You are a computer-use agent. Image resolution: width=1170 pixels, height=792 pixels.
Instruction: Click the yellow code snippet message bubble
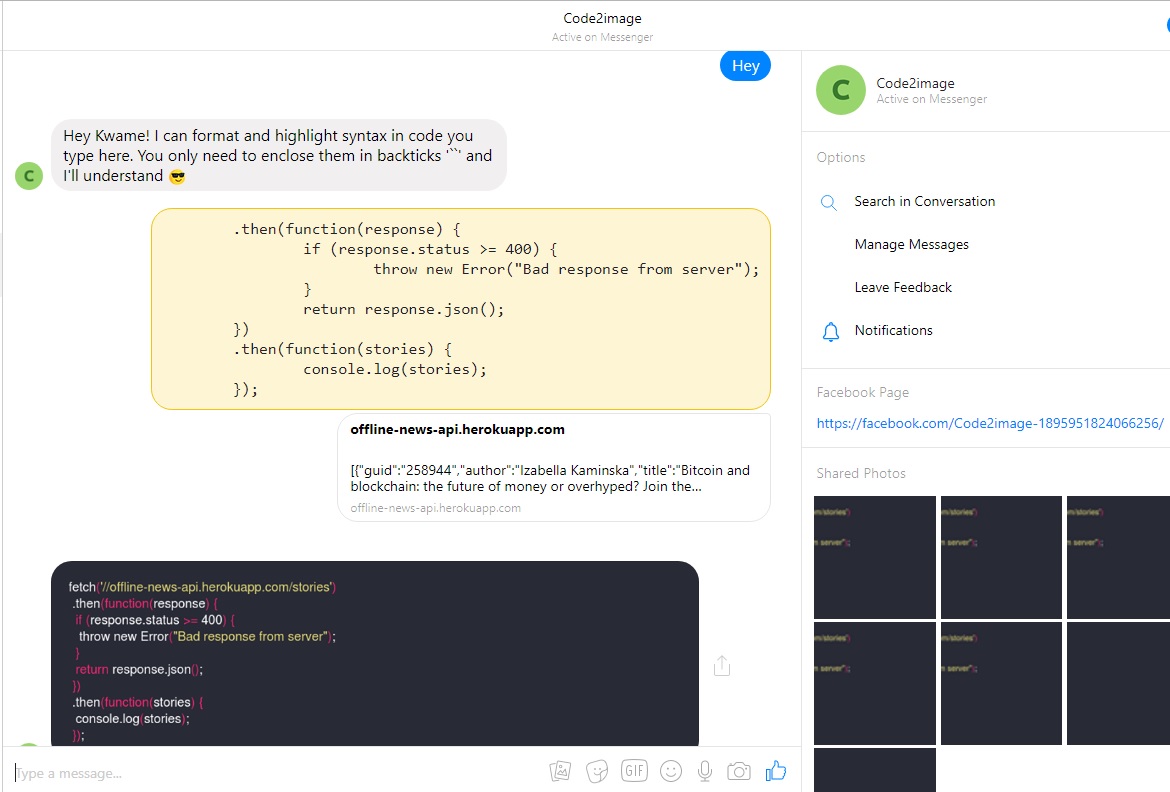pyautogui.click(x=460, y=309)
